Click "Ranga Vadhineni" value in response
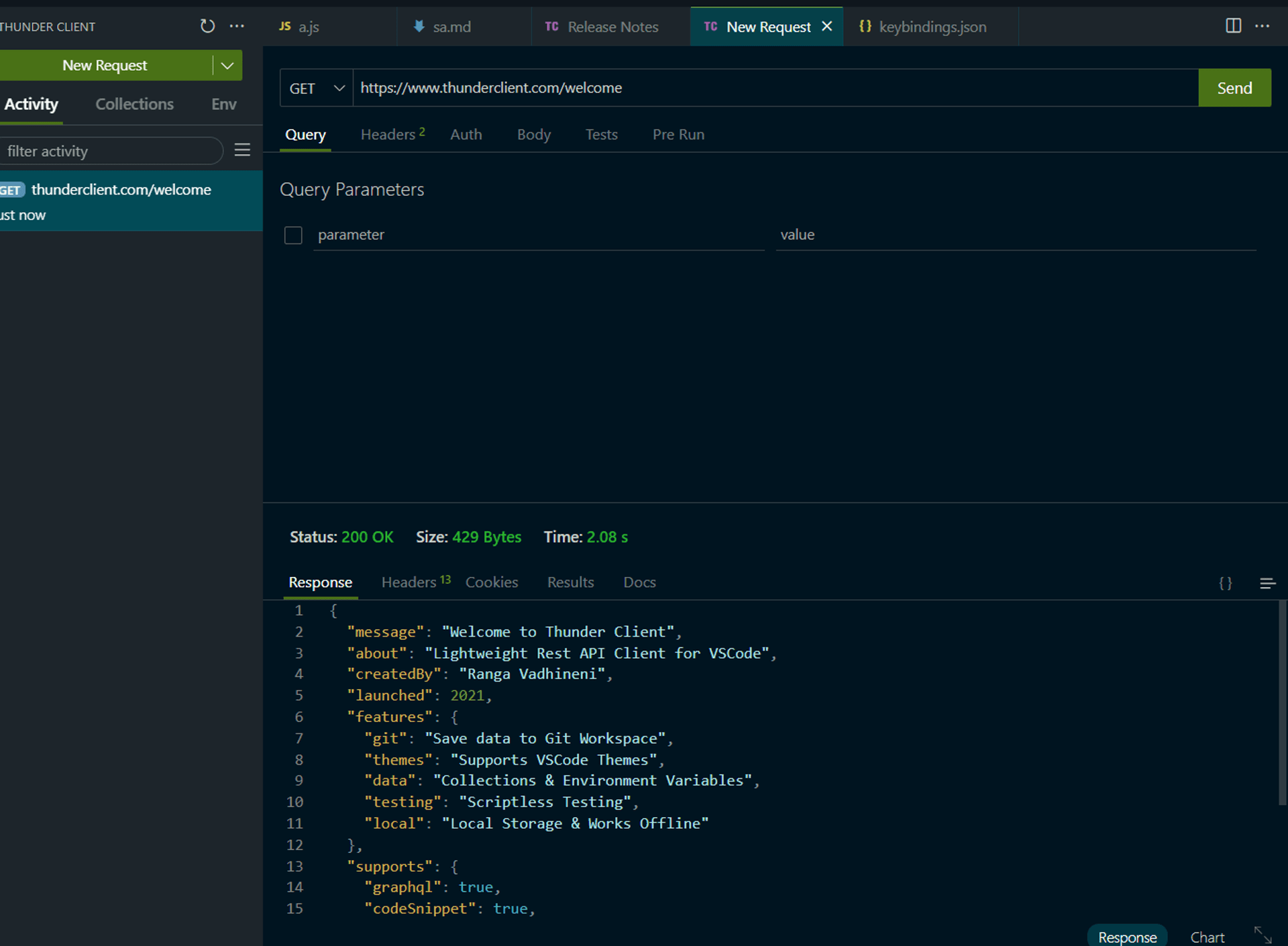The image size is (1288, 946). click(x=532, y=674)
